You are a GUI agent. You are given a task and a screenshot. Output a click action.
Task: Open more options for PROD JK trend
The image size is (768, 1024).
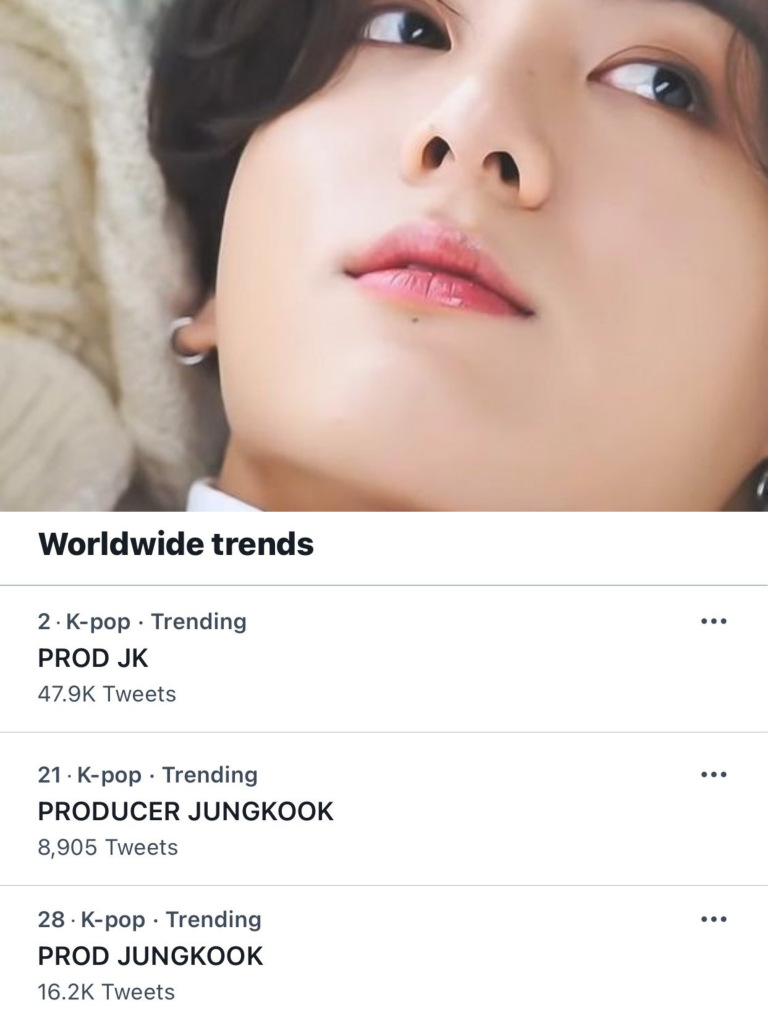pos(713,621)
